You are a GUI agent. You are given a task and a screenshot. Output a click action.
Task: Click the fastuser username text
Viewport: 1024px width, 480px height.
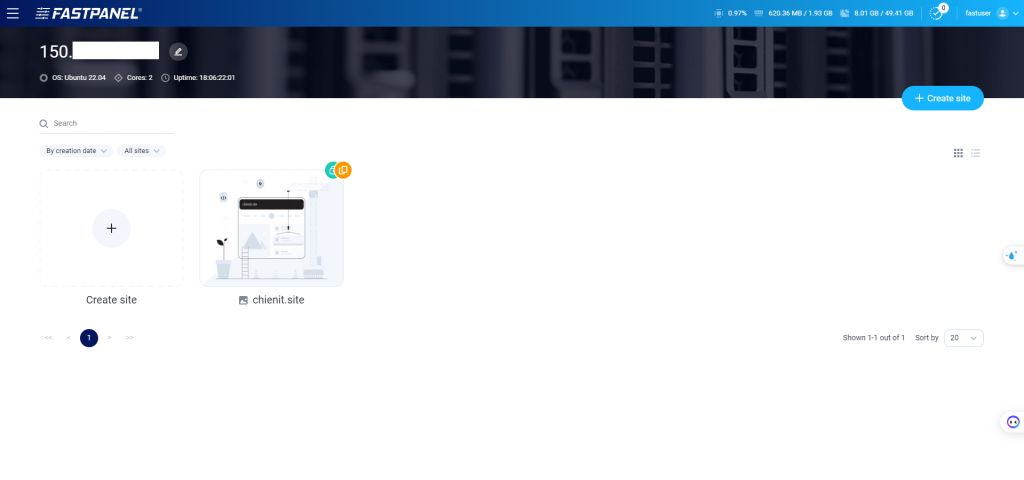(978, 13)
